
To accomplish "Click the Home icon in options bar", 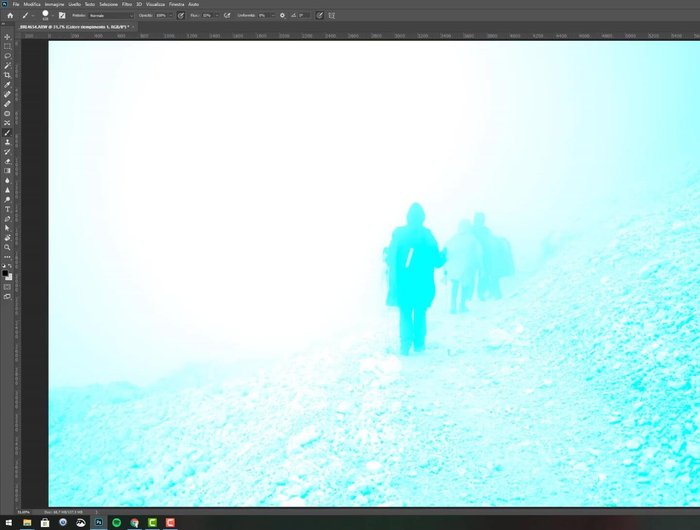I will pyautogui.click(x=8, y=16).
